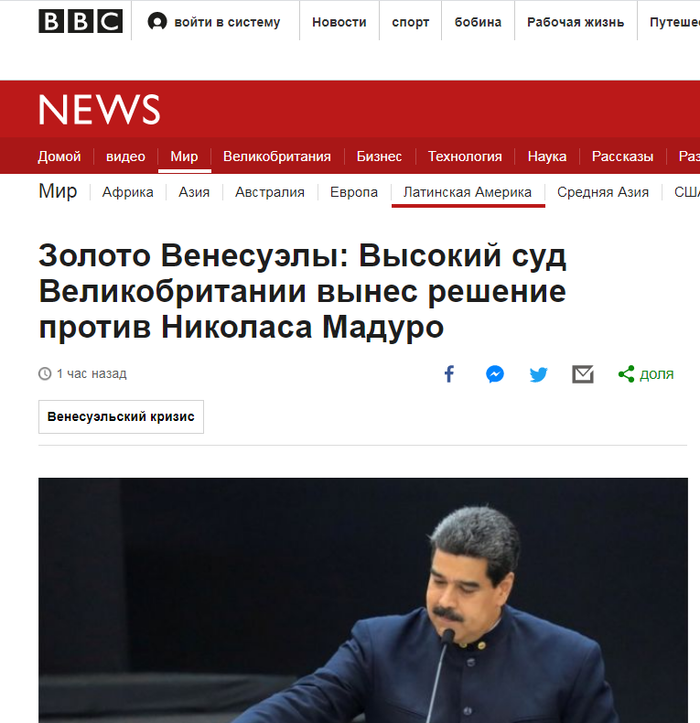Open the Африка region link
The image size is (700, 723).
[x=128, y=192]
